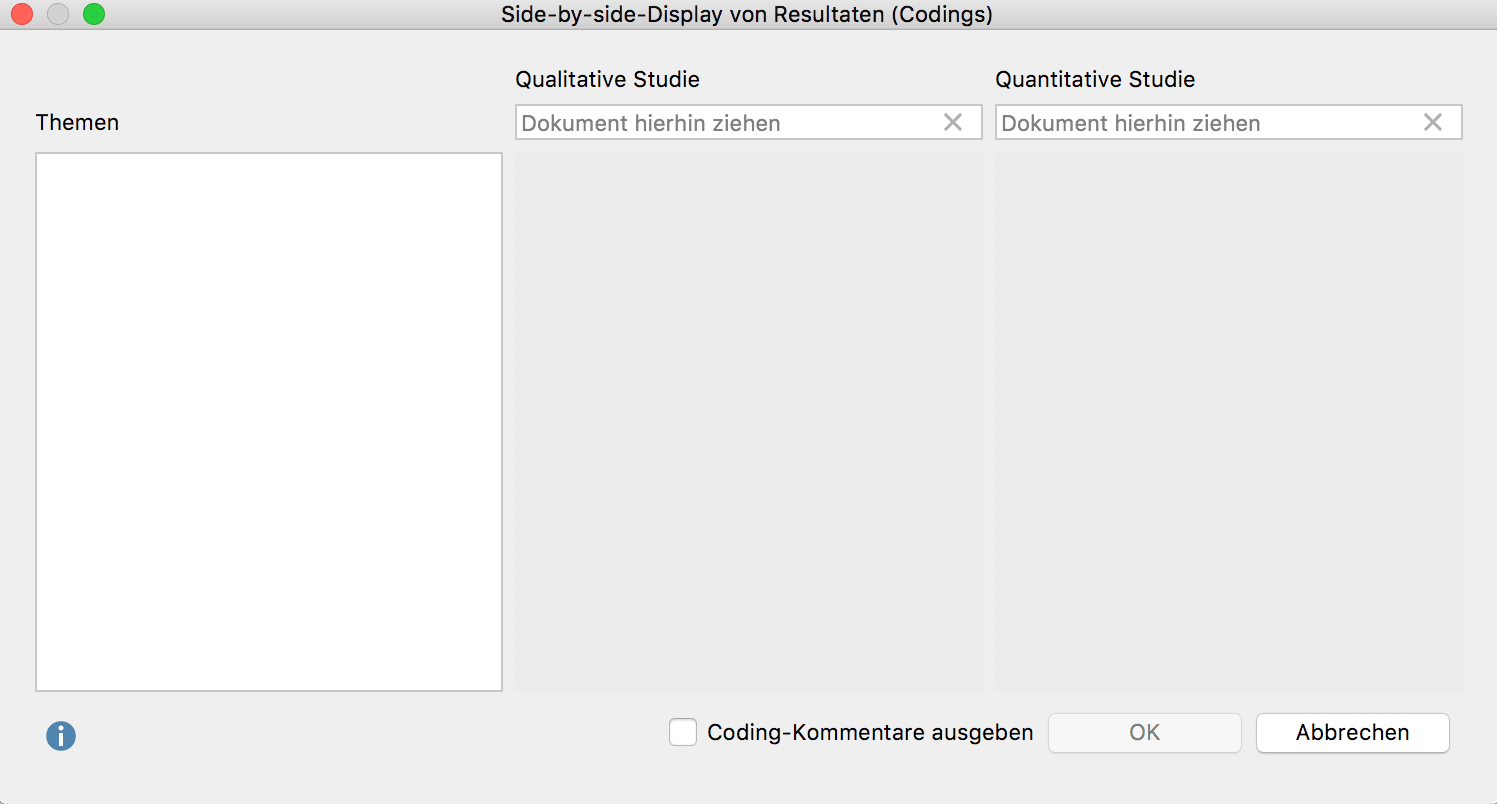Screen dimensions: 1497x804
Task: Click the Themen label
Action: coord(77,122)
